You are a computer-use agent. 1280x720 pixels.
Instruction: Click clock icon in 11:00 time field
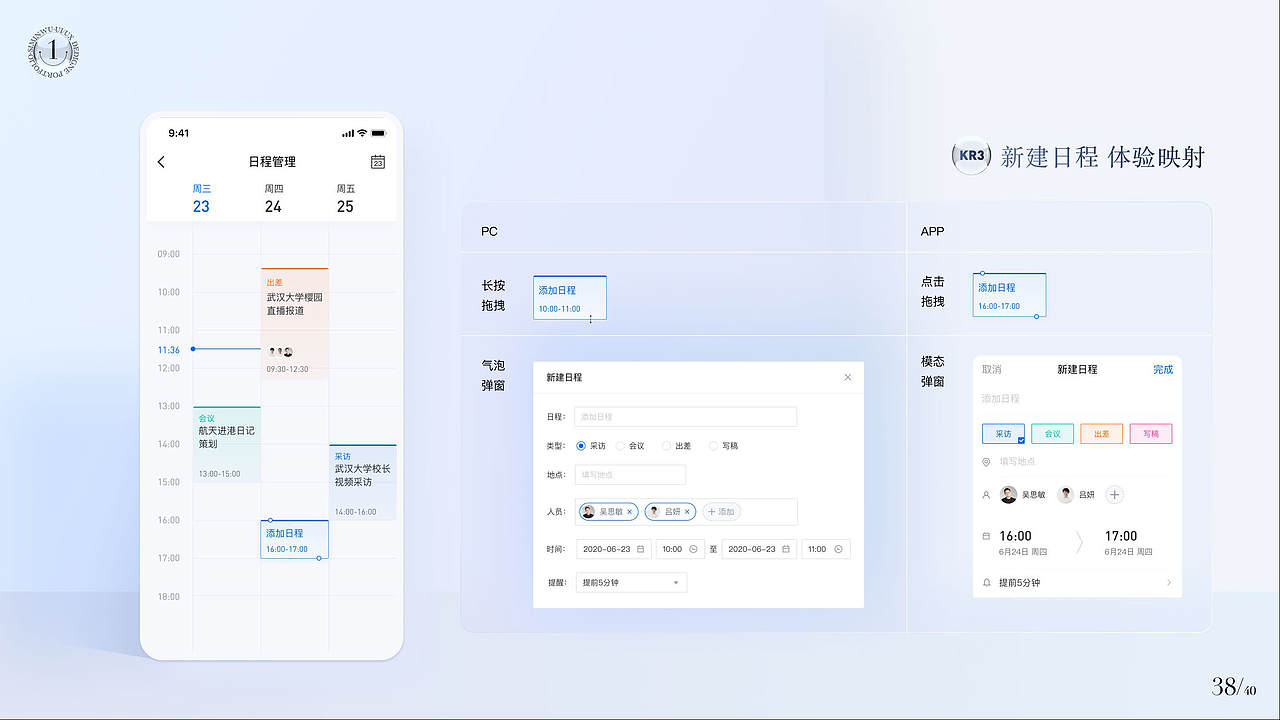coord(838,549)
